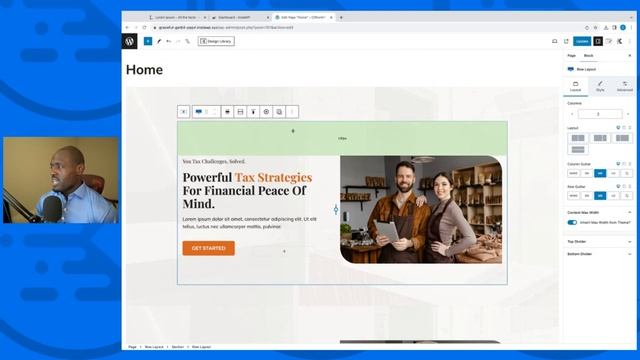Image resolution: width=640 pixels, height=360 pixels.
Task: Open the Kadence K settings icon
Action: [x=620, y=41]
